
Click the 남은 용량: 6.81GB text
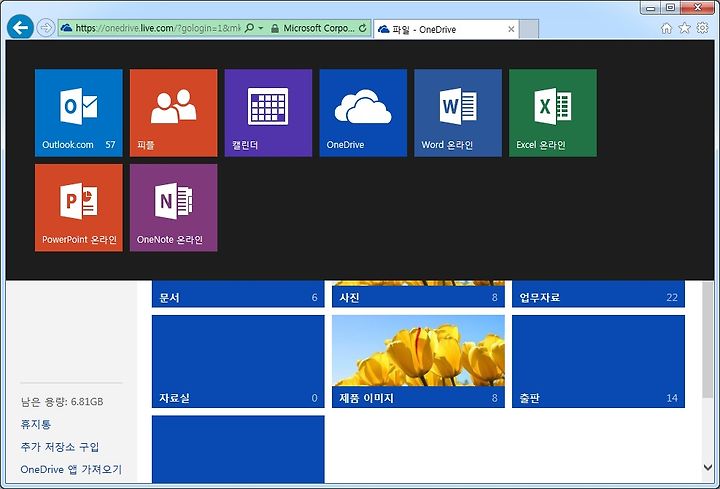click(x=62, y=402)
